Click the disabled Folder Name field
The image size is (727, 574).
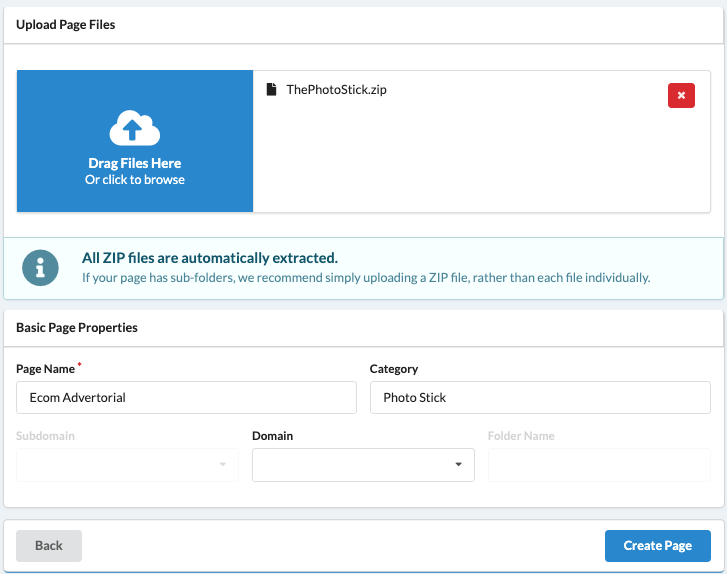click(599, 465)
